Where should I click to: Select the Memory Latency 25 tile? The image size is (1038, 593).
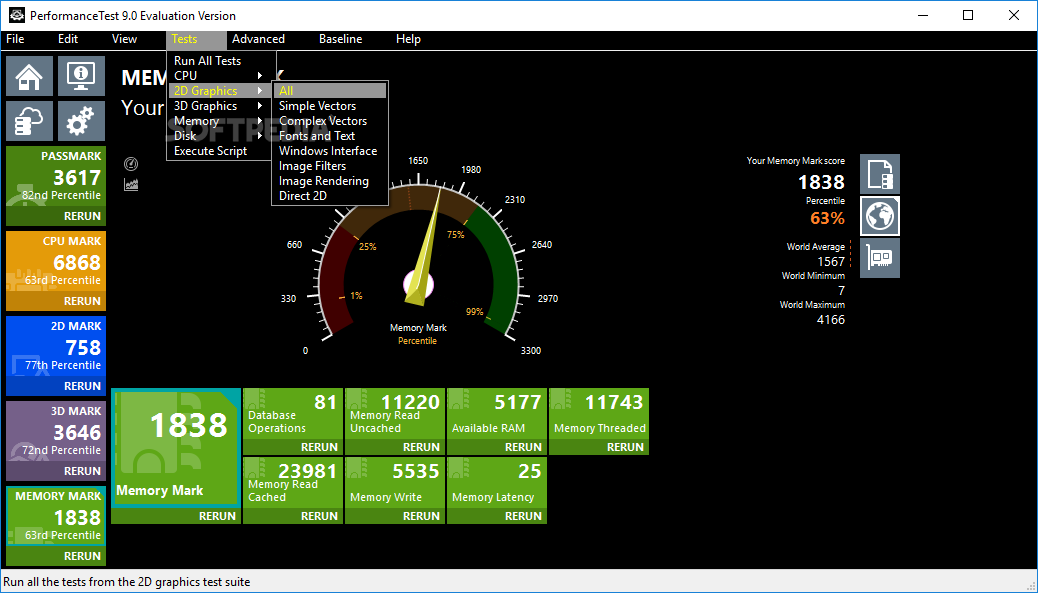(496, 483)
